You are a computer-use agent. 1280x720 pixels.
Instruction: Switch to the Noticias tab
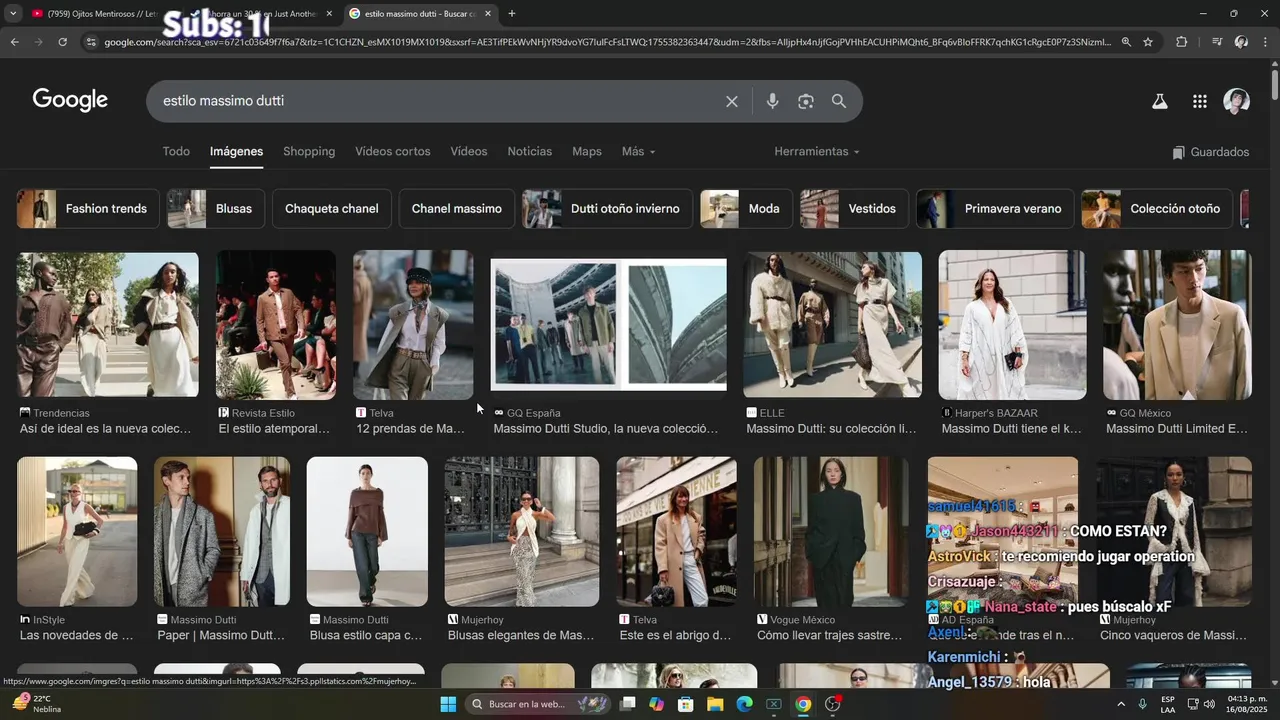tap(530, 152)
